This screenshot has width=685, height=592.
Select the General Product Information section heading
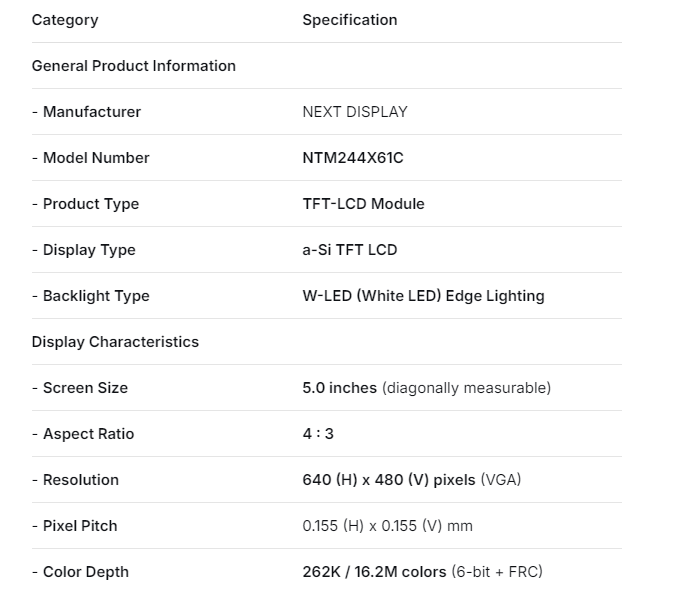point(134,66)
